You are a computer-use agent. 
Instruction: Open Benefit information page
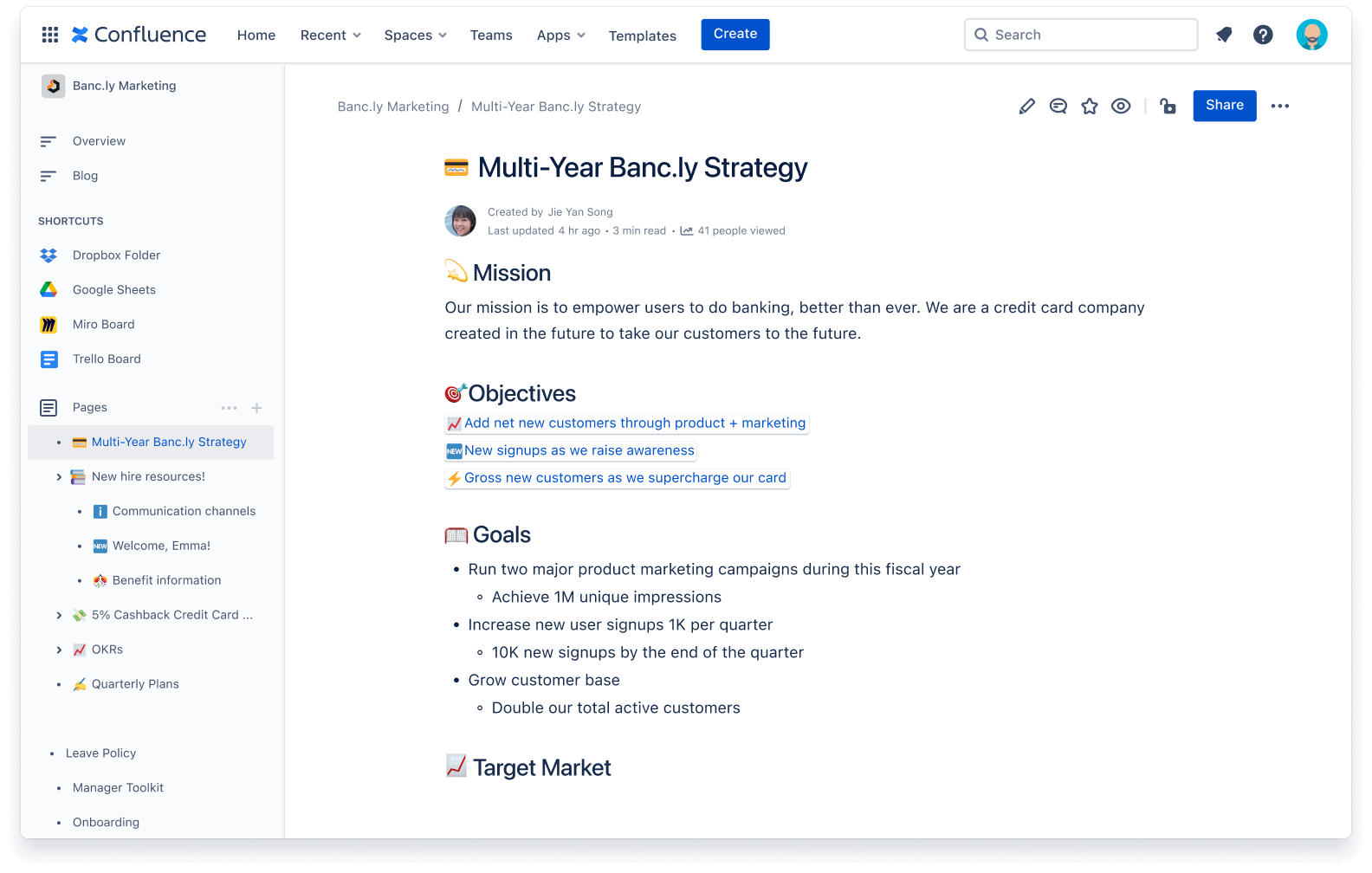coord(166,581)
